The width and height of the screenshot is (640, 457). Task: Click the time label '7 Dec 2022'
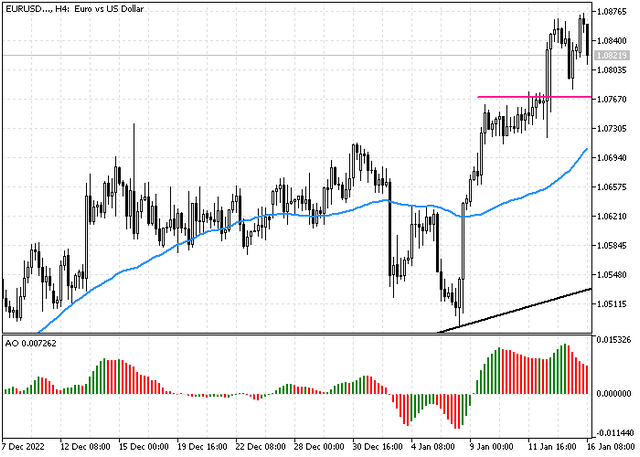(23, 446)
